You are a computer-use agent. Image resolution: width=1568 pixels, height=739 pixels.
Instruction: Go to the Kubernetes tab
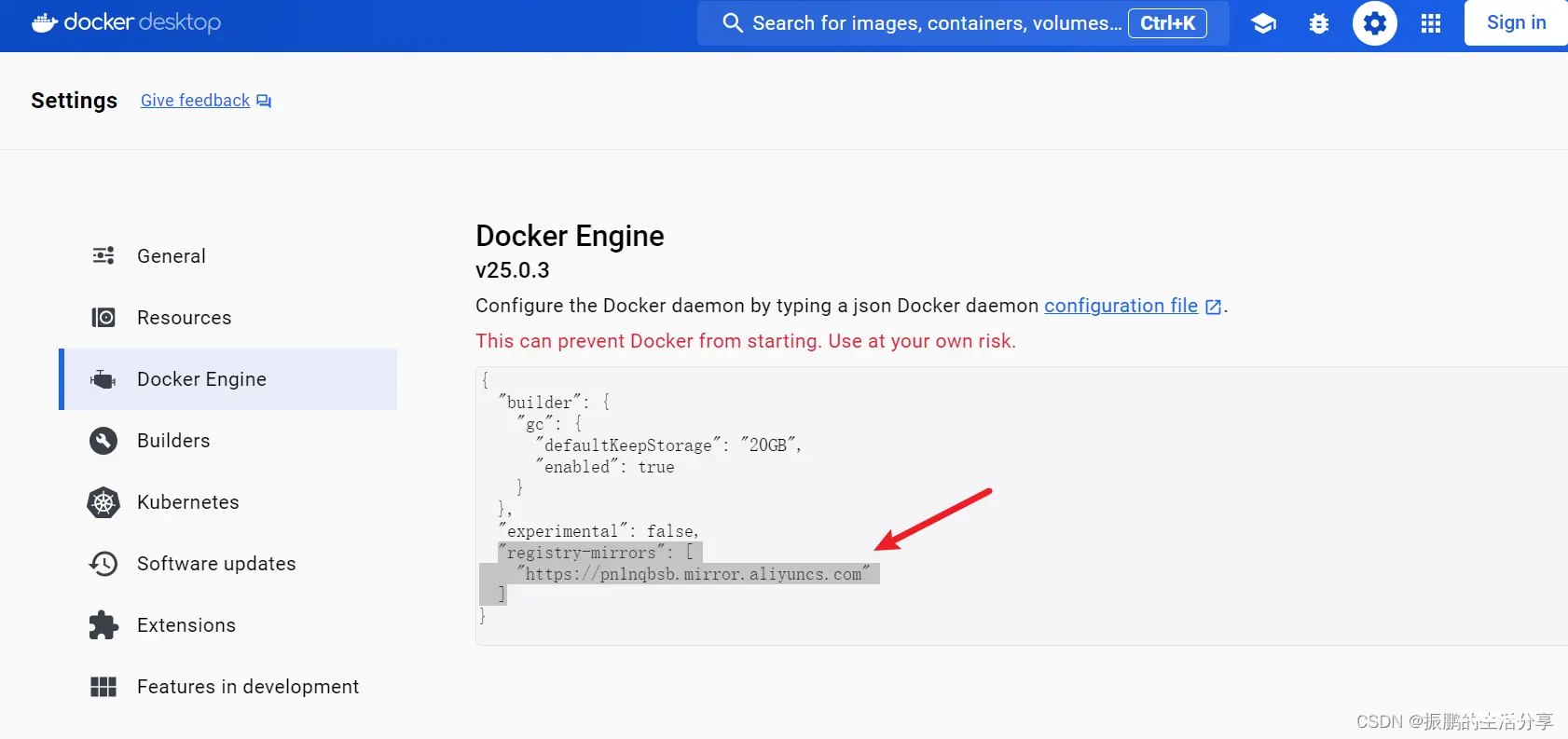pyautogui.click(x=228, y=502)
